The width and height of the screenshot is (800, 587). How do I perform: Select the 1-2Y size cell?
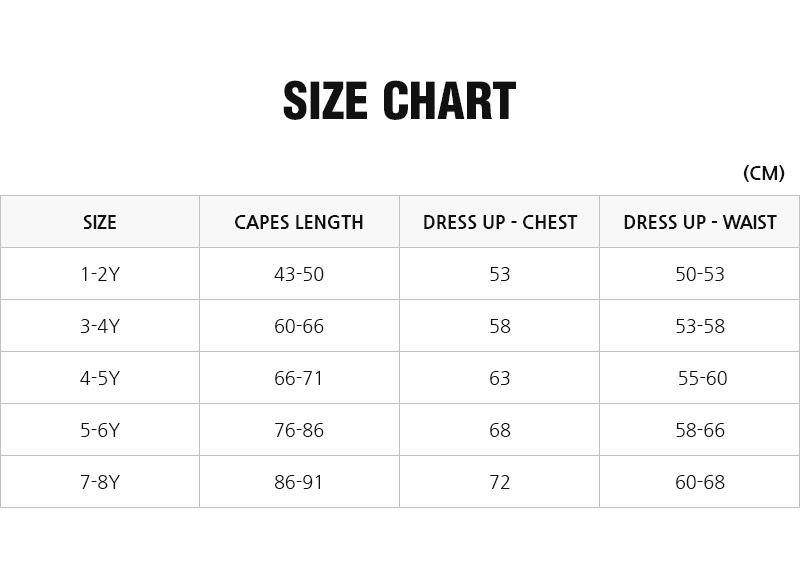coord(100,274)
